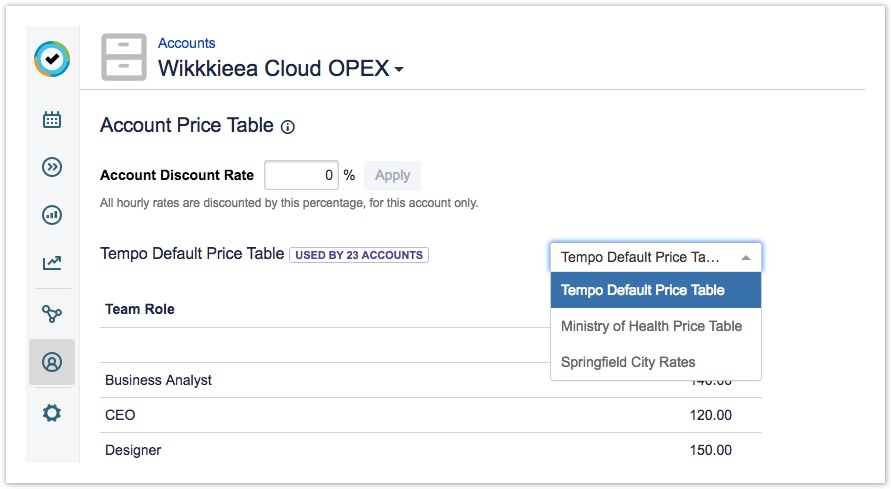This screenshot has height=489, width=891.
Task: Click the Account Discount Rate input field
Action: point(301,175)
